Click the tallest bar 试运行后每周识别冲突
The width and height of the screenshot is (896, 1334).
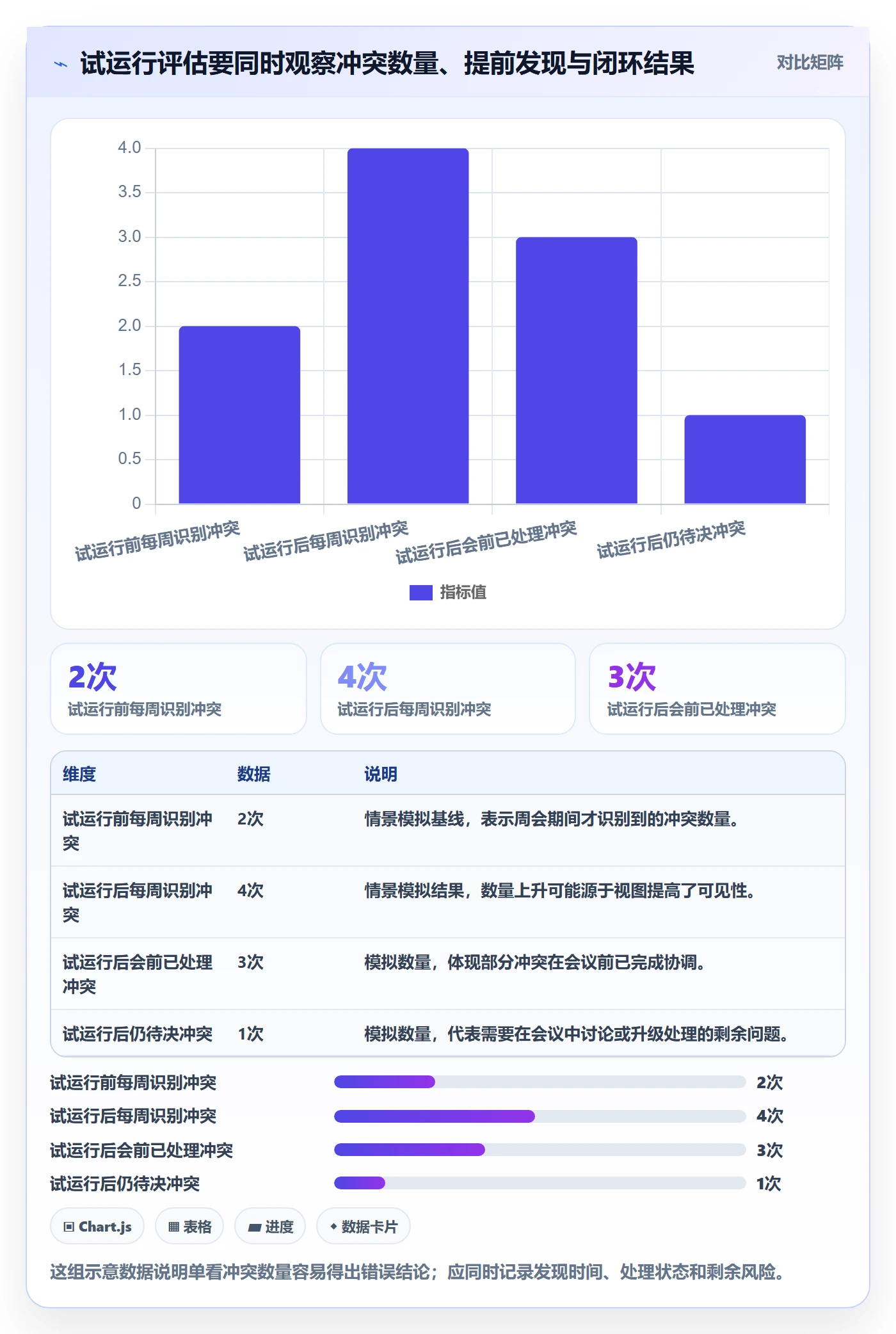click(x=408, y=326)
